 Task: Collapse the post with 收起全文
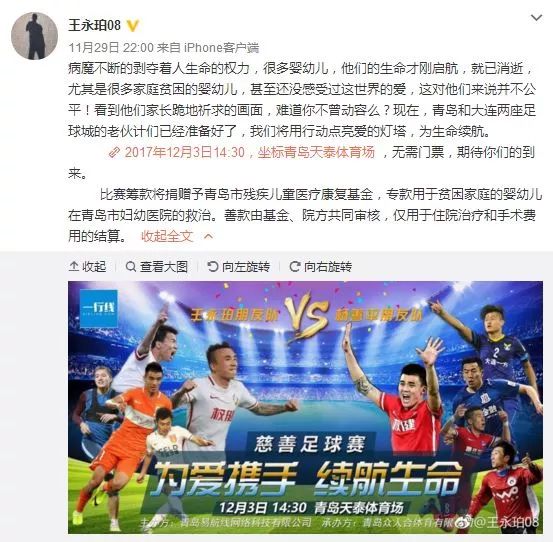(x=167, y=236)
